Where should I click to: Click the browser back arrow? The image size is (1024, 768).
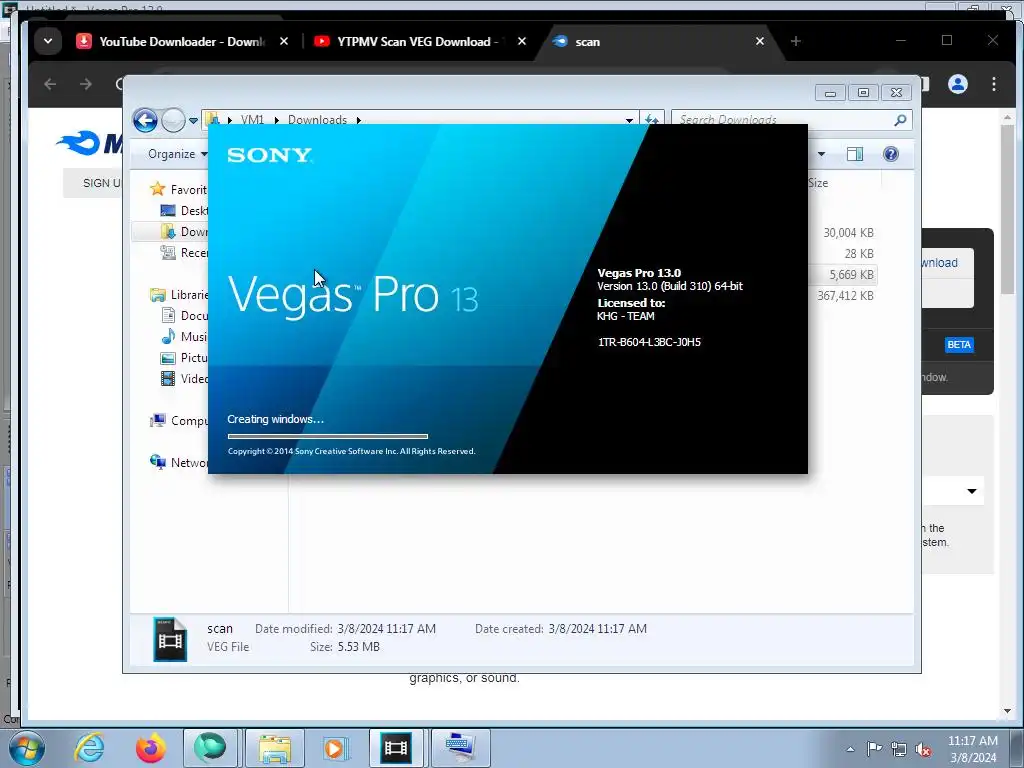click(50, 84)
